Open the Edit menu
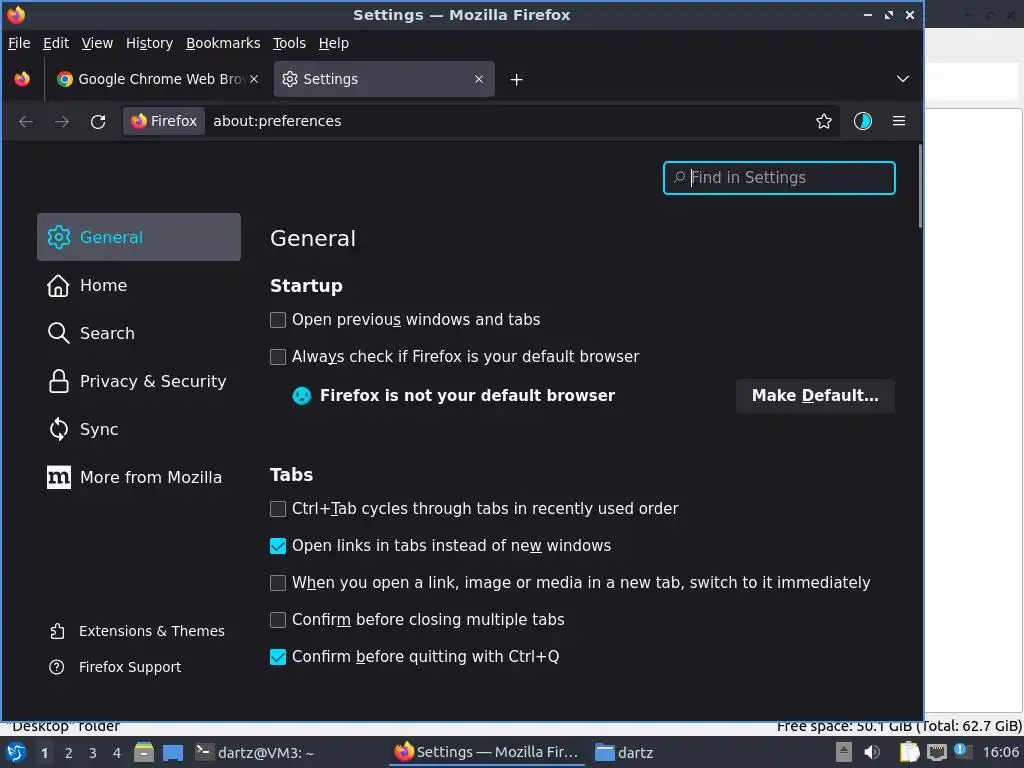Viewport: 1024px width, 768px height. click(x=56, y=43)
